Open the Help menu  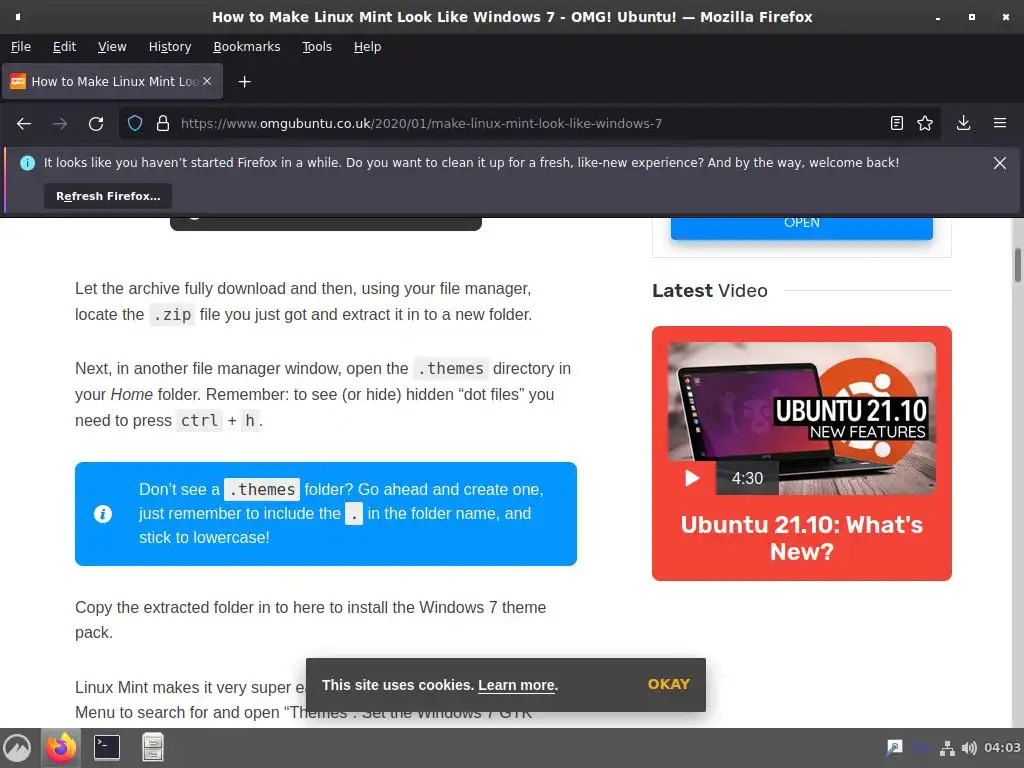367,46
